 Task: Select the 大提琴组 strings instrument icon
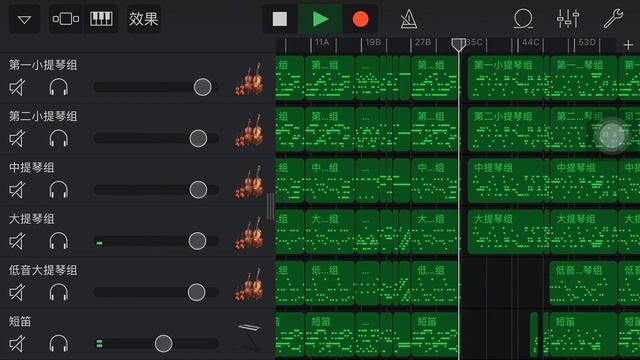coord(249,233)
